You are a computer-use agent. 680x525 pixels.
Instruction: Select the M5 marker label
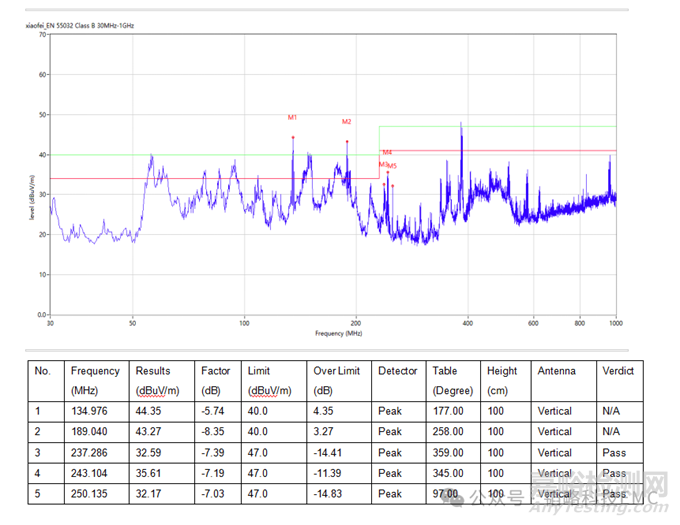392,166
